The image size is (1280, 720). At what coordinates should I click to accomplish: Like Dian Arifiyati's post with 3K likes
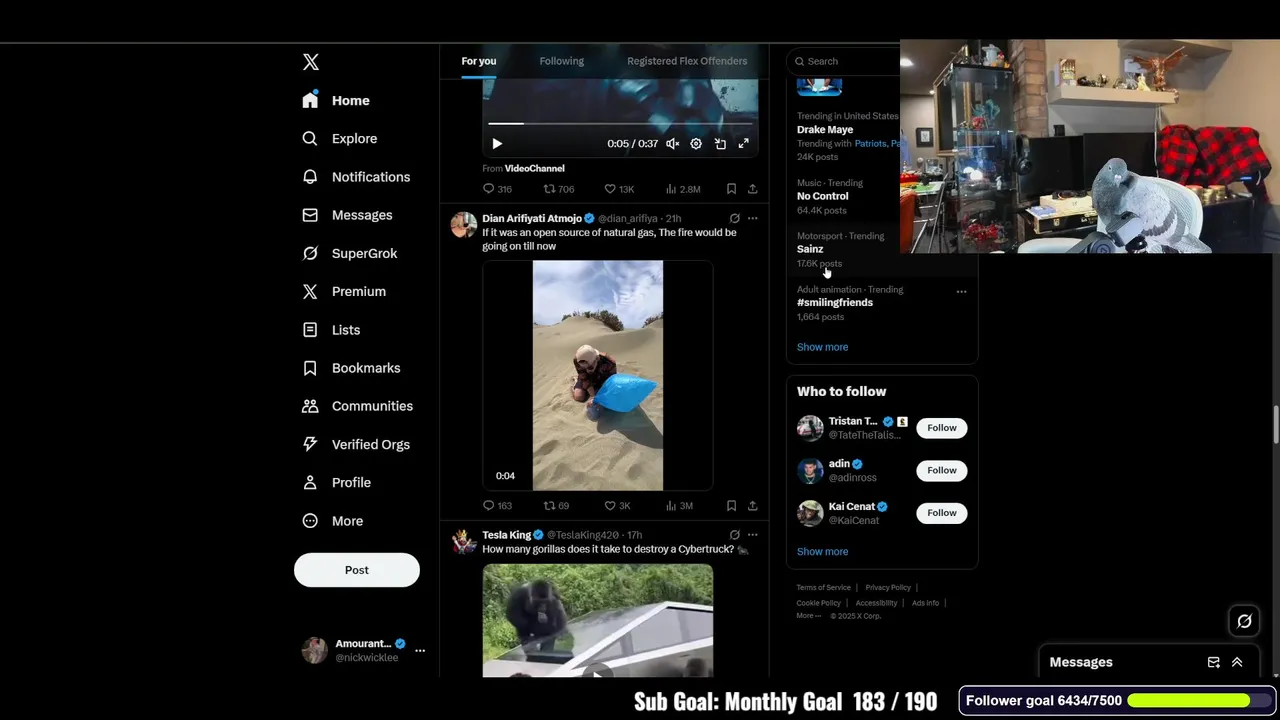(617, 506)
